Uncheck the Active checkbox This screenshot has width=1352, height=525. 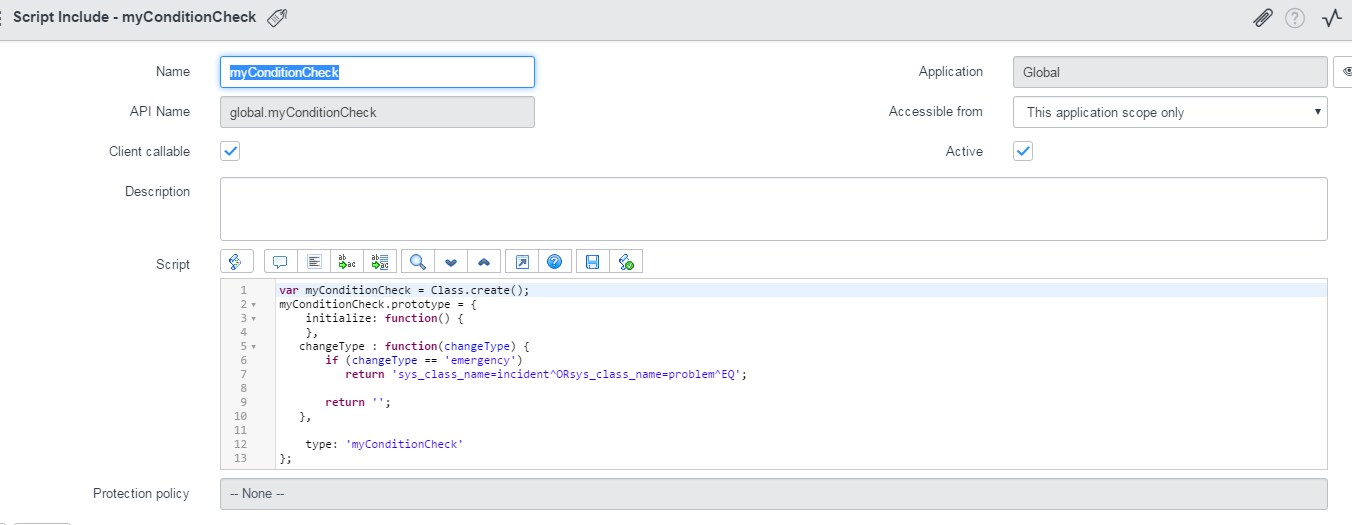tap(1023, 151)
